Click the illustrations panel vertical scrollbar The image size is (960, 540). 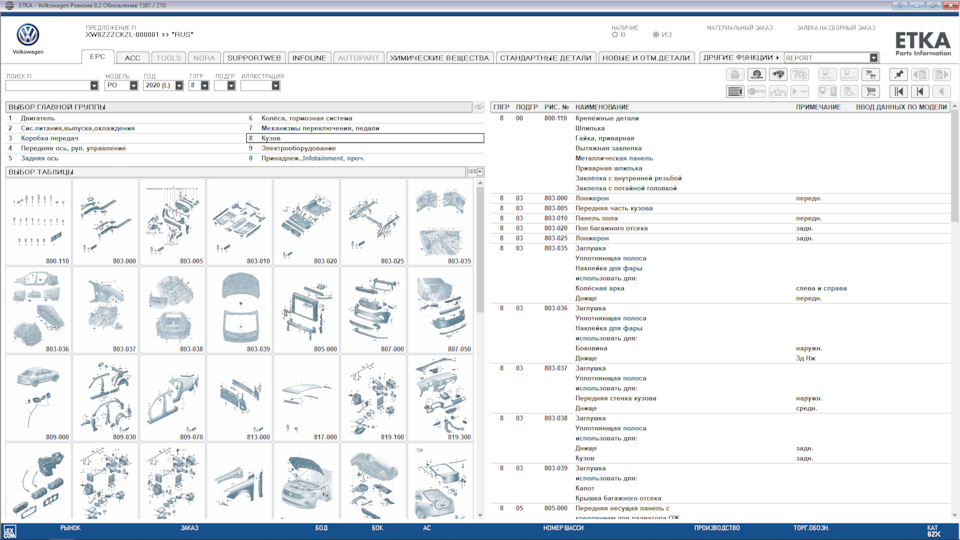(480, 300)
